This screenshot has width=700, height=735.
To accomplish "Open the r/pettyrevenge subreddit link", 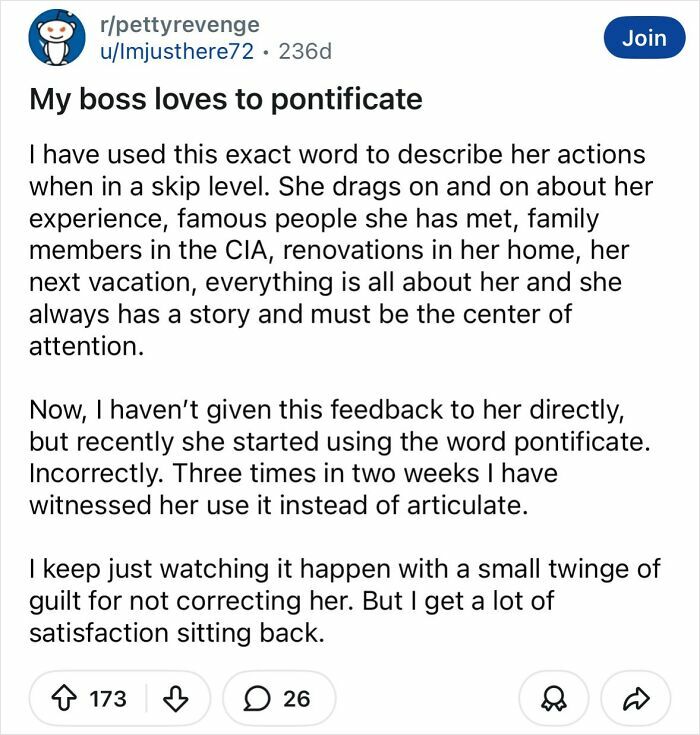I will tap(180, 25).
